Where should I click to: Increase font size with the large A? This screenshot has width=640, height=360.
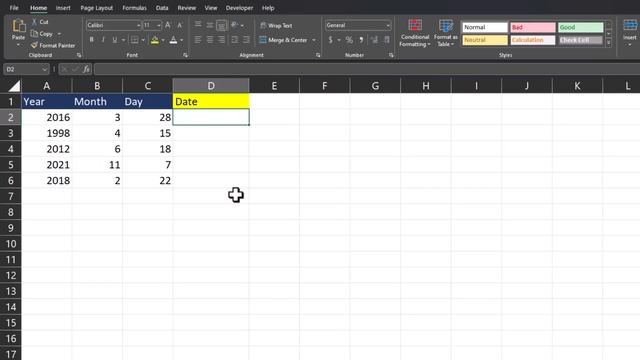pyautogui.click(x=168, y=25)
